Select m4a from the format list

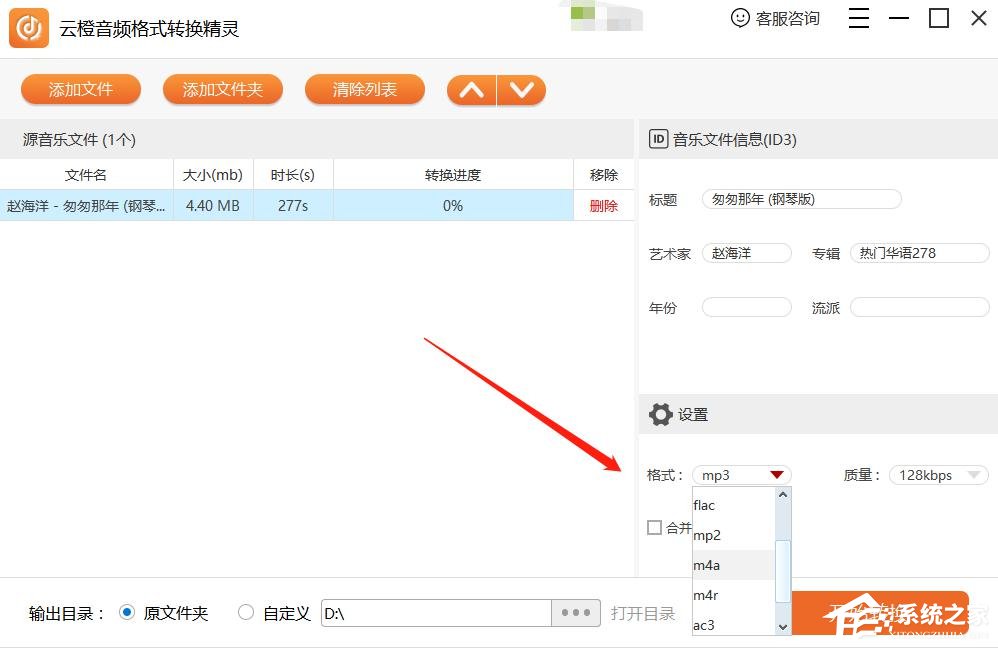[707, 565]
